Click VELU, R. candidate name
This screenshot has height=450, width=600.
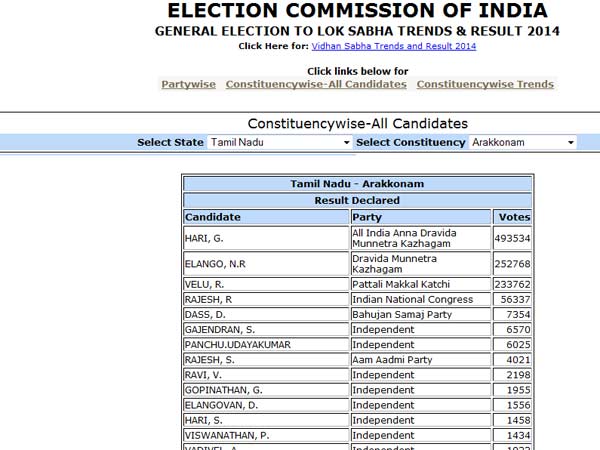pos(205,284)
